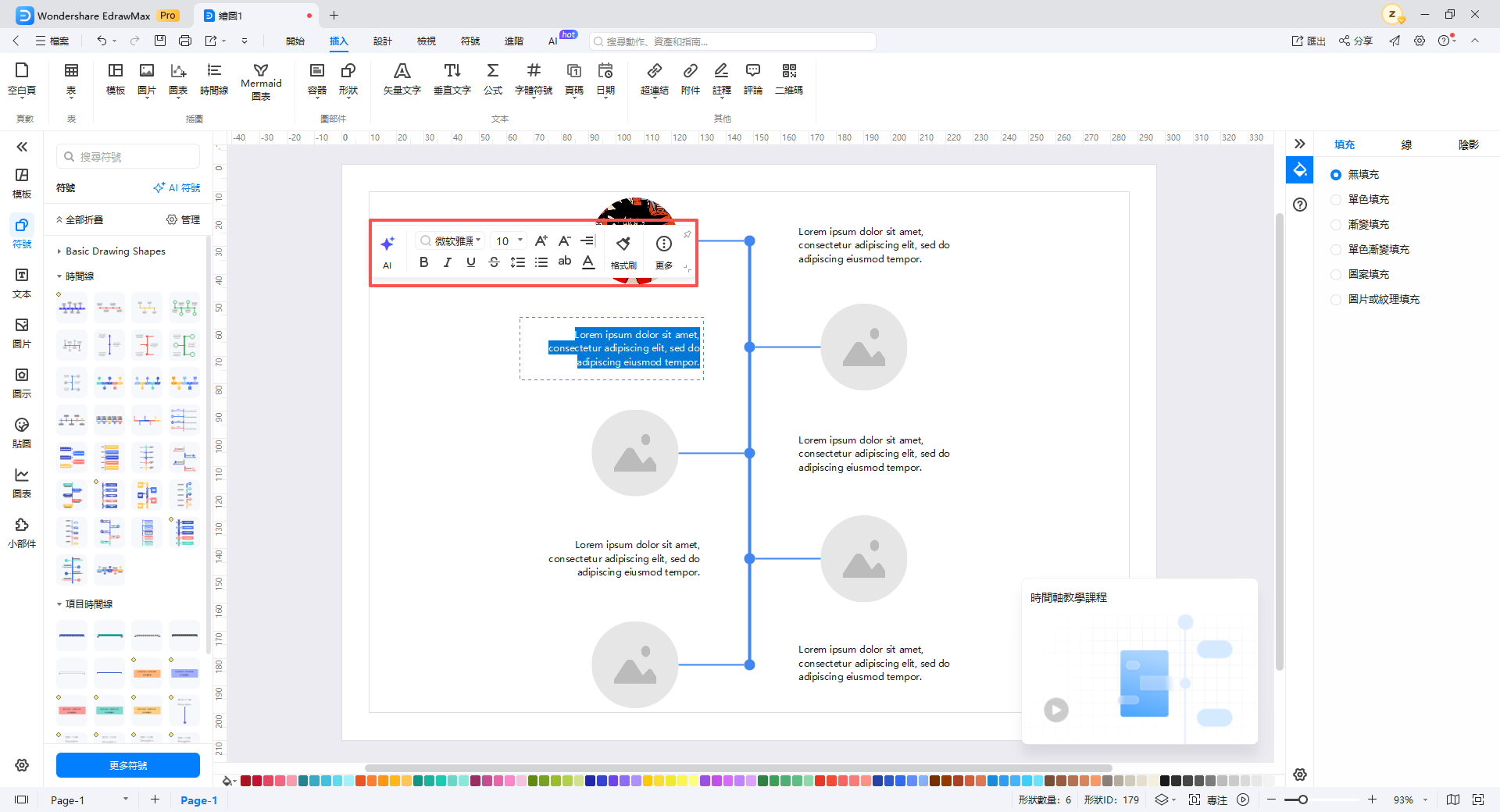Switch to the 陰影 properties tab
Image resolution: width=1500 pixels, height=812 pixels.
coord(1469,144)
